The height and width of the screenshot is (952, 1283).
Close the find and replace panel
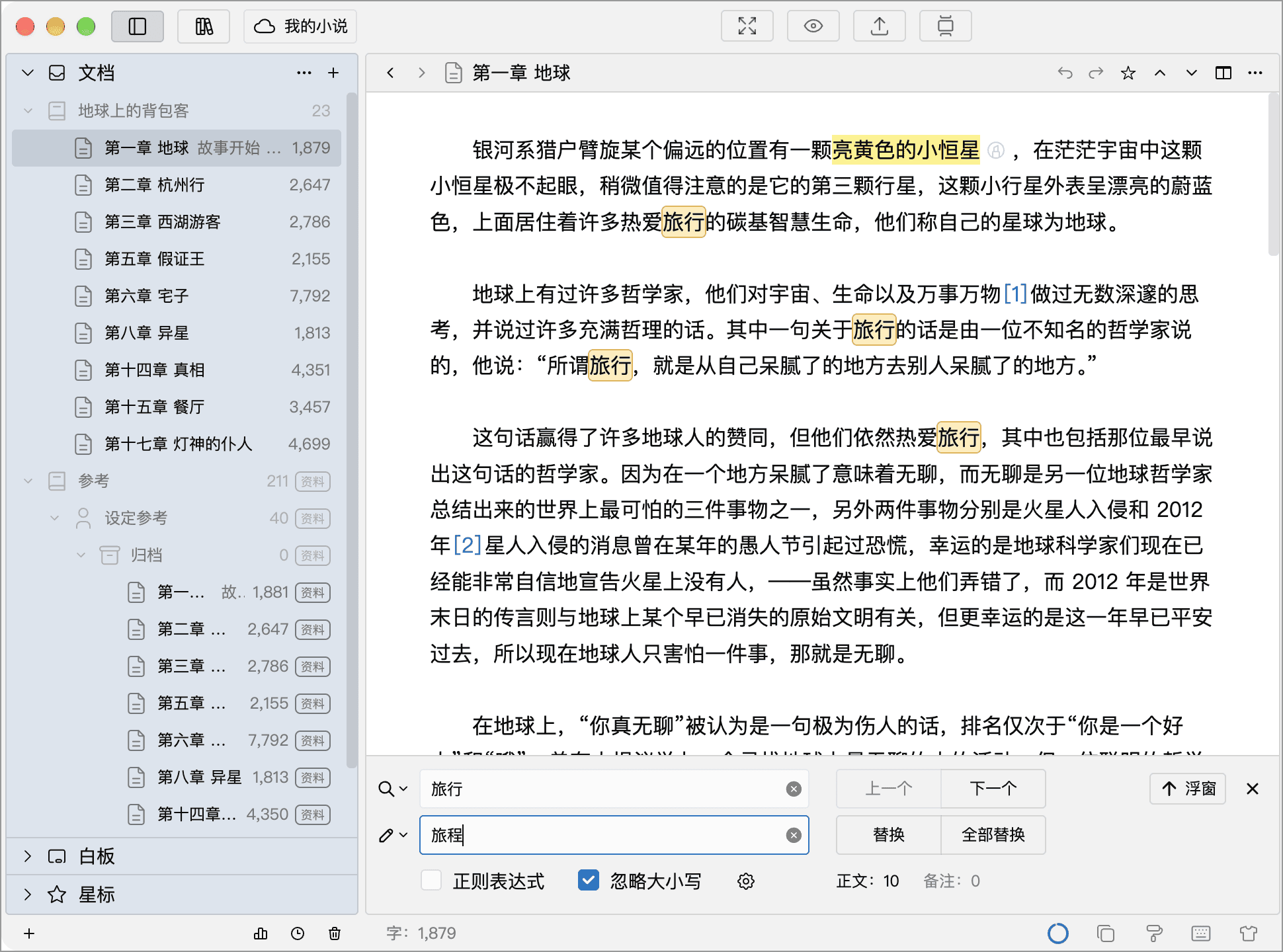point(1253,789)
